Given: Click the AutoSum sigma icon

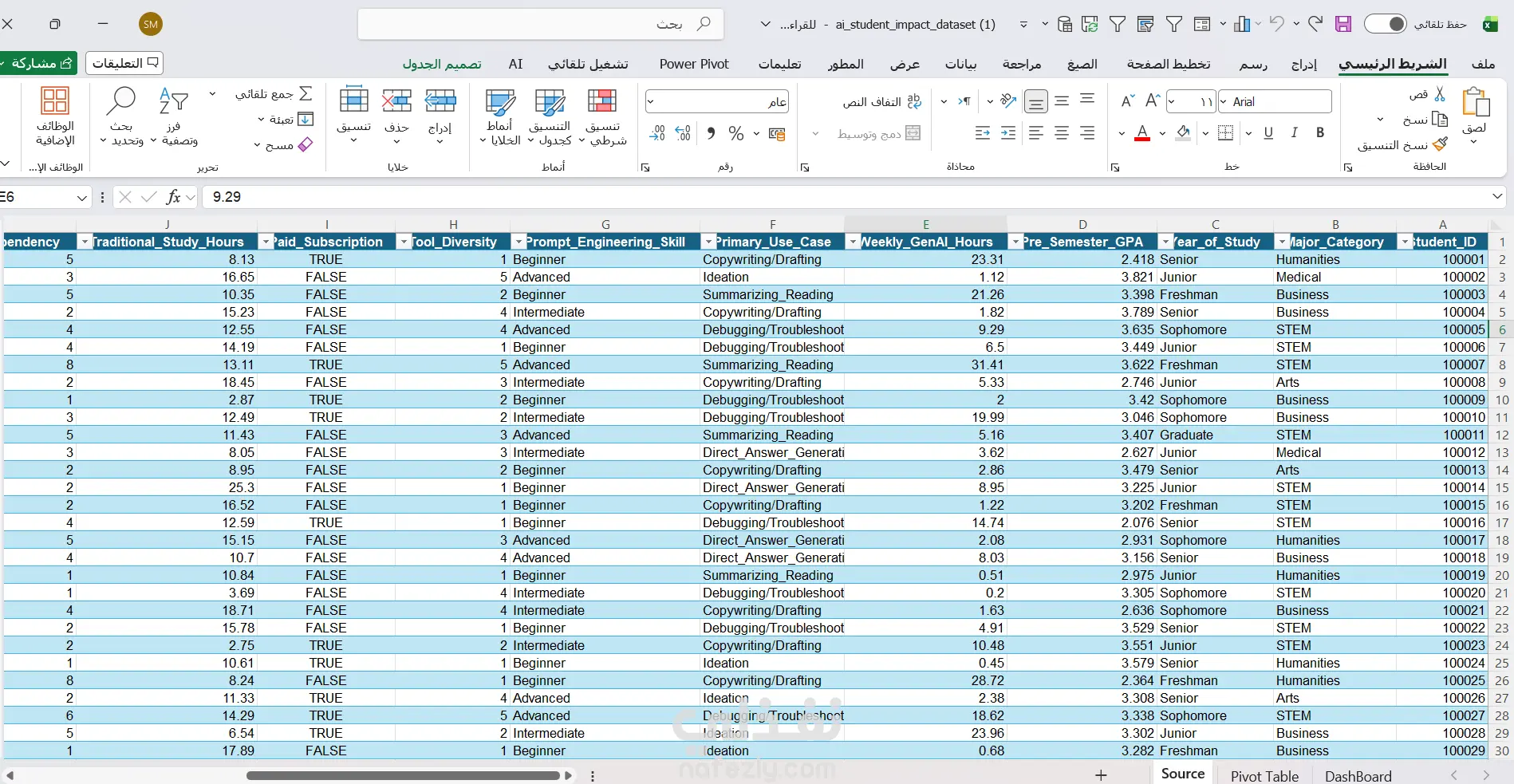Looking at the screenshot, I should pos(306,94).
